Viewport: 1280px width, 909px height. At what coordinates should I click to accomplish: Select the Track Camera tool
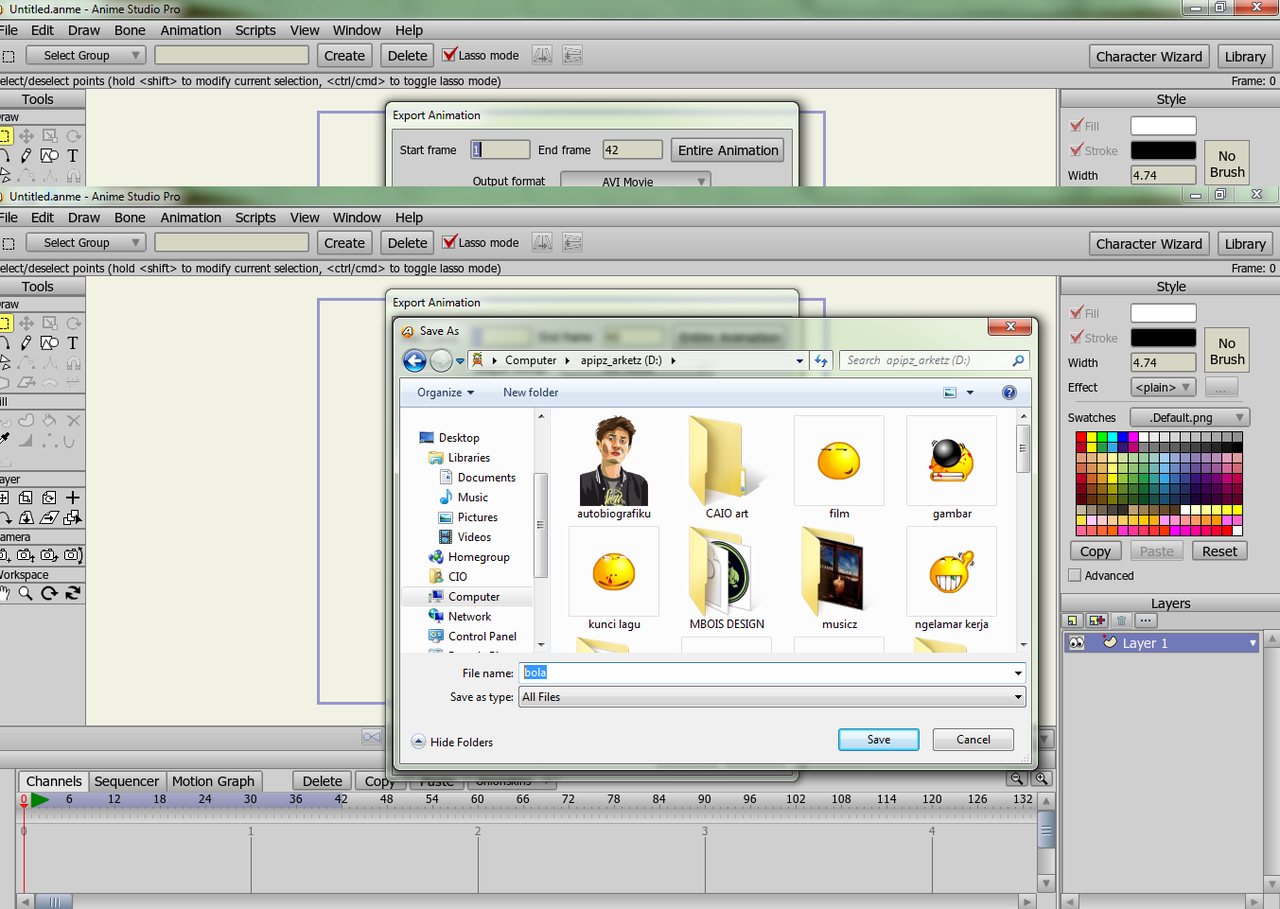tap(3, 555)
